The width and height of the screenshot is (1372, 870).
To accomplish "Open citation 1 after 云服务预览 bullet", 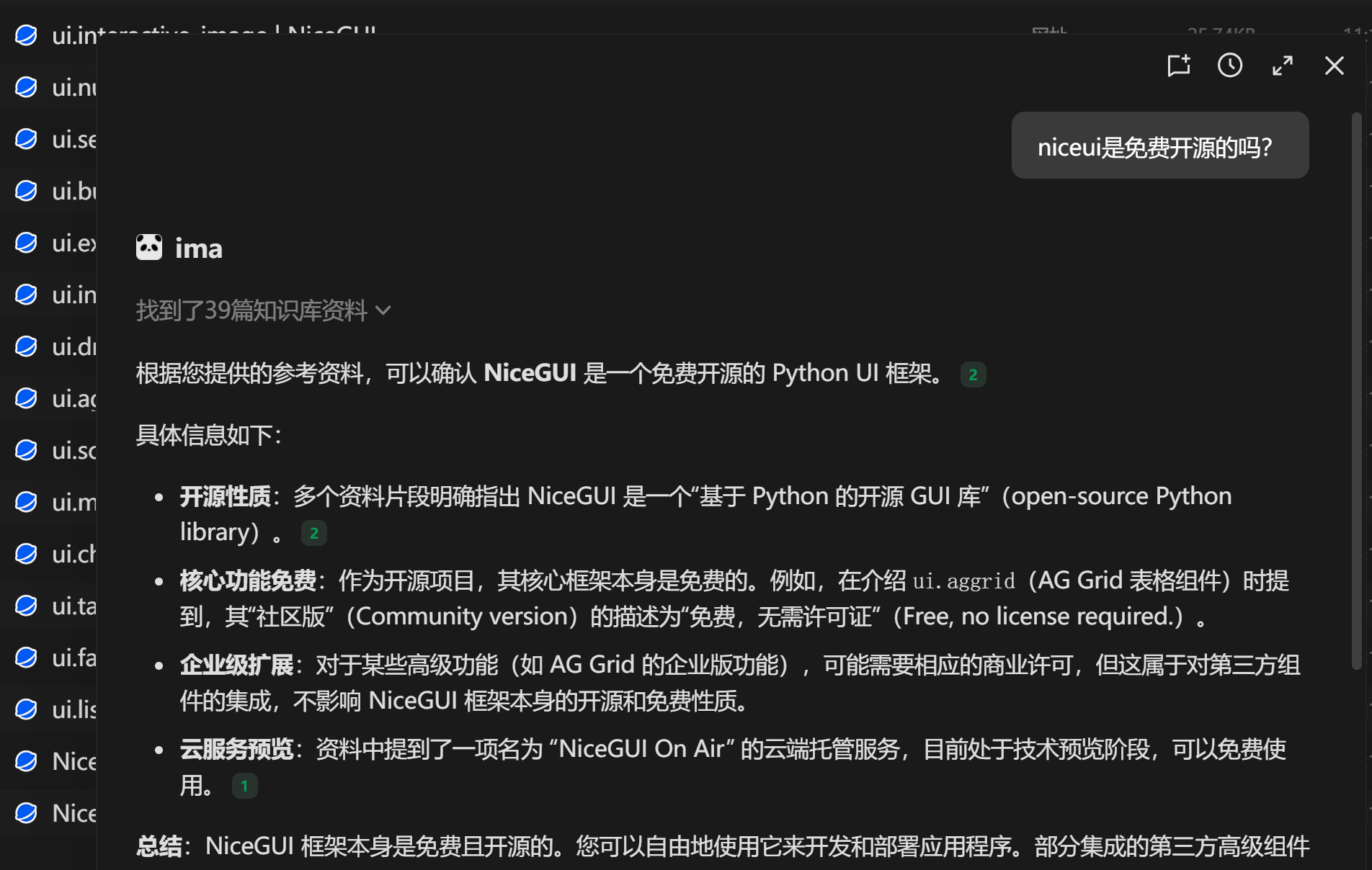I will (244, 786).
